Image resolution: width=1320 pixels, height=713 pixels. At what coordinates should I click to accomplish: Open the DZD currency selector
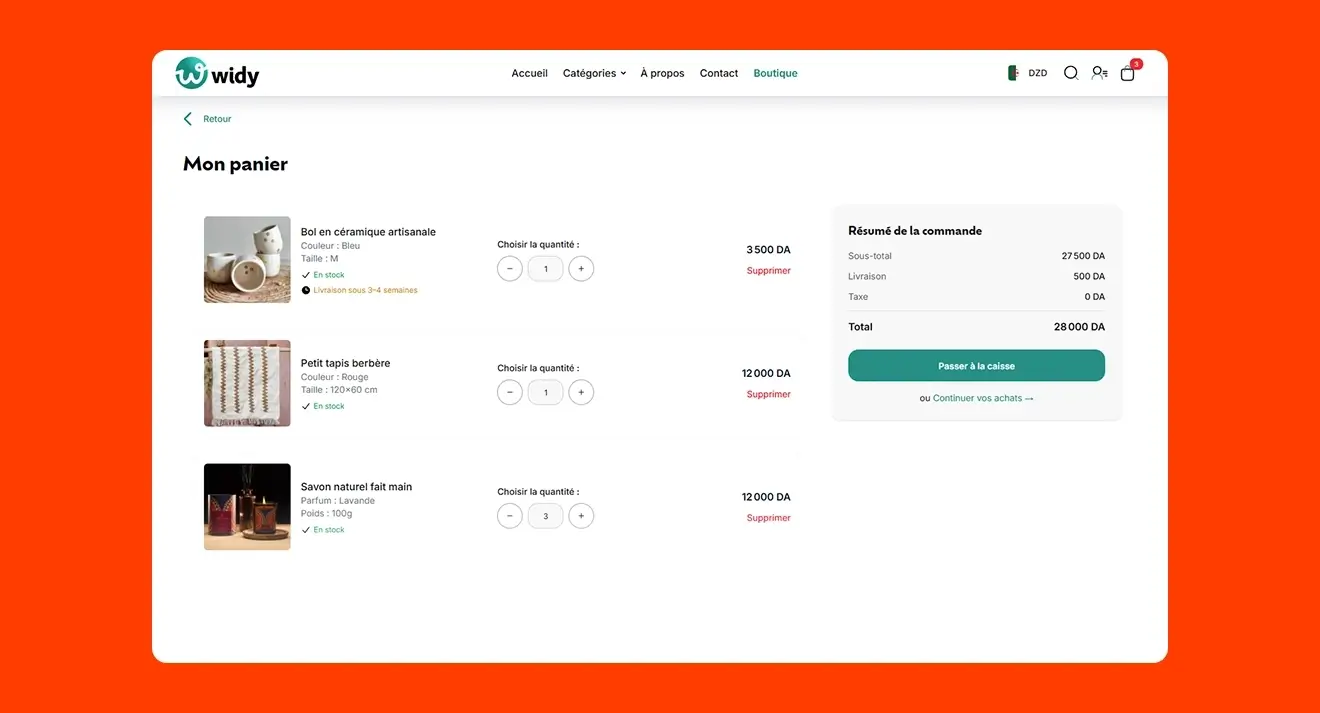(x=1038, y=73)
